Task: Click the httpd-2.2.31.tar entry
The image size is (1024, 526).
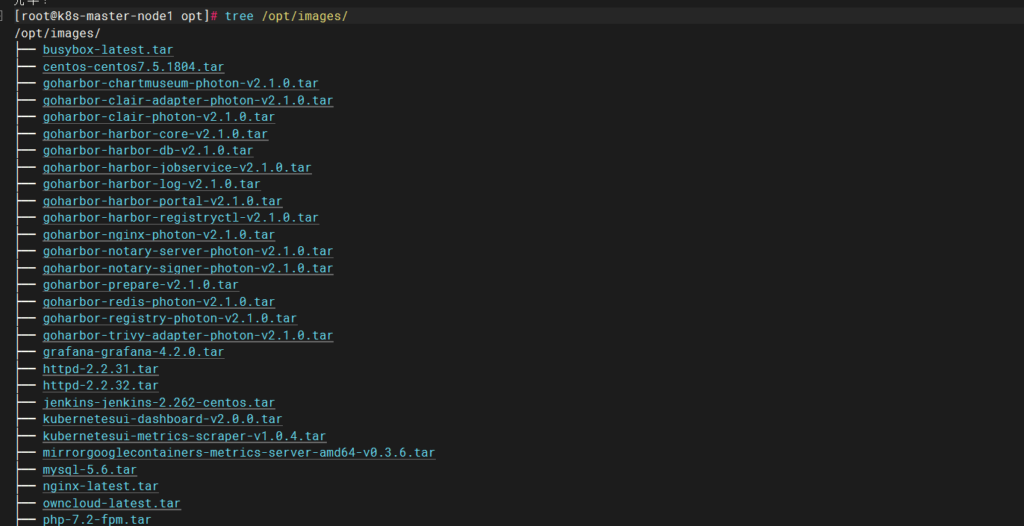Action: click(100, 369)
